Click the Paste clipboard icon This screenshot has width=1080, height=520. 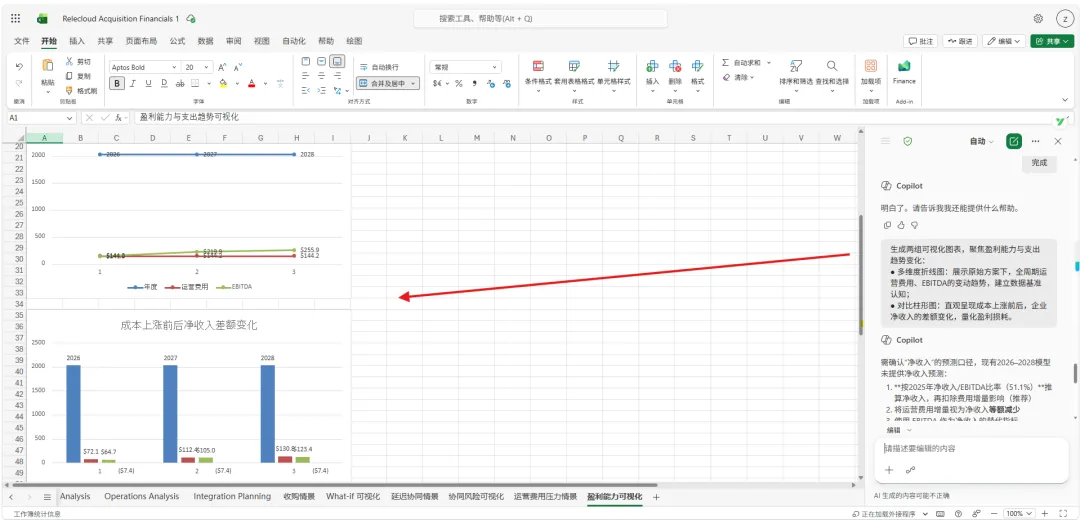pos(48,65)
